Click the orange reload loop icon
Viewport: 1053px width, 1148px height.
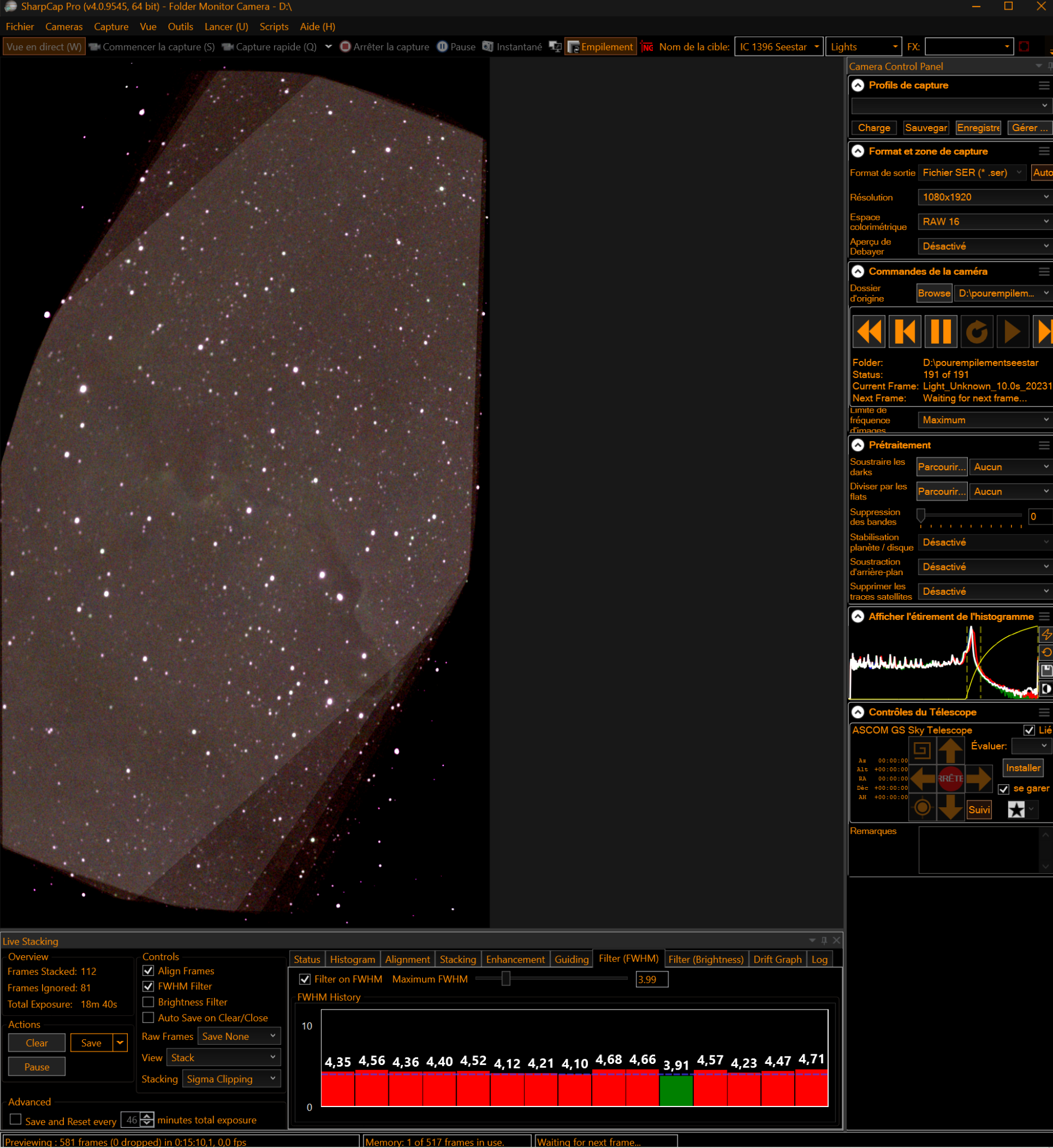(x=977, y=331)
